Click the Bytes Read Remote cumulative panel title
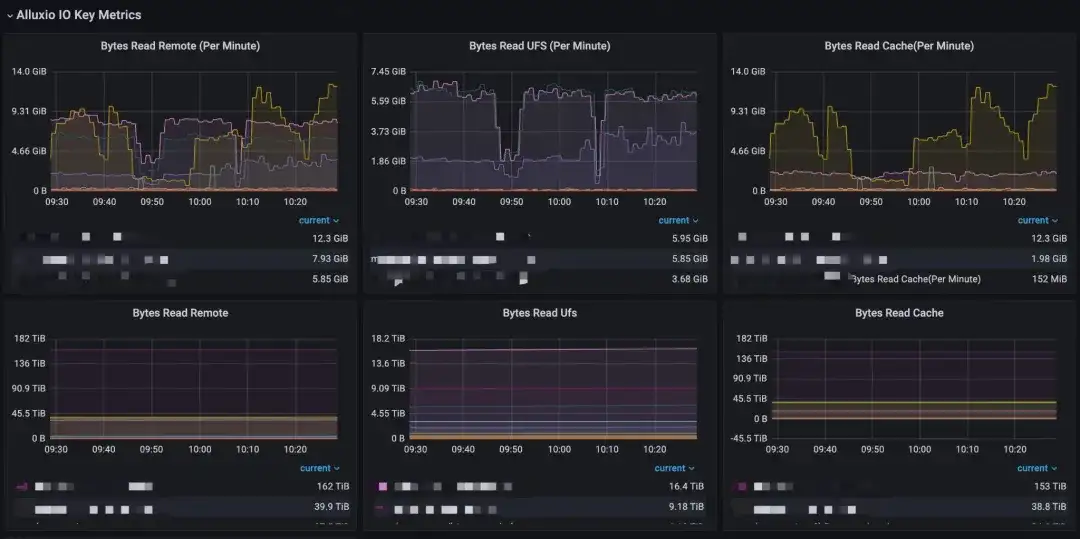The width and height of the screenshot is (1080, 539). tap(180, 313)
